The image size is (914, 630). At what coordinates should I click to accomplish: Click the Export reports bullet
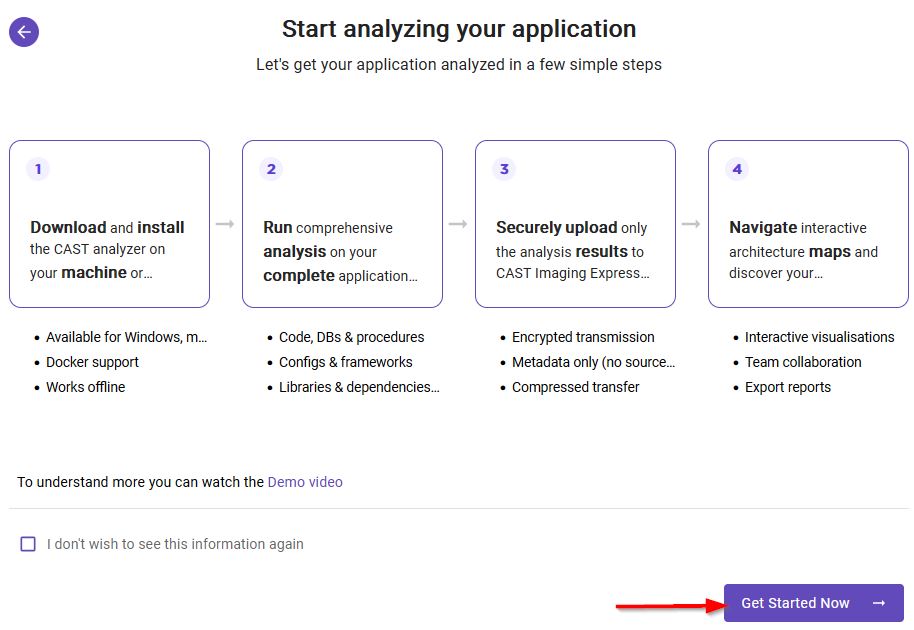(788, 387)
